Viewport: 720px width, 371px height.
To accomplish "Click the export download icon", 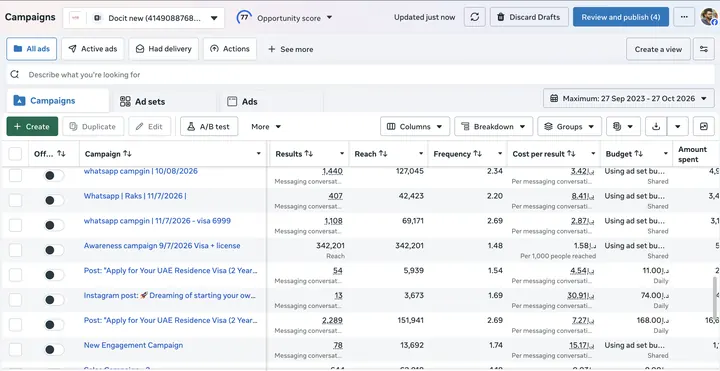I will pos(656,126).
